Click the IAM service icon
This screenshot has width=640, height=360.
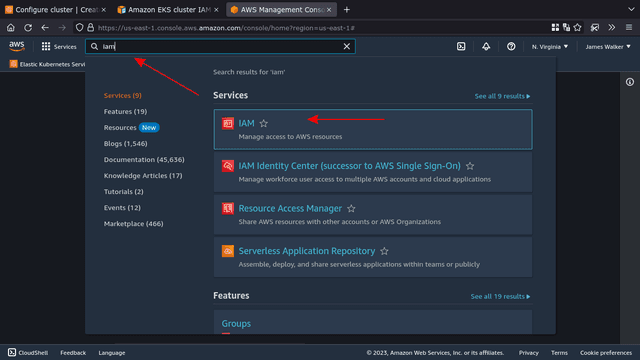coord(228,123)
